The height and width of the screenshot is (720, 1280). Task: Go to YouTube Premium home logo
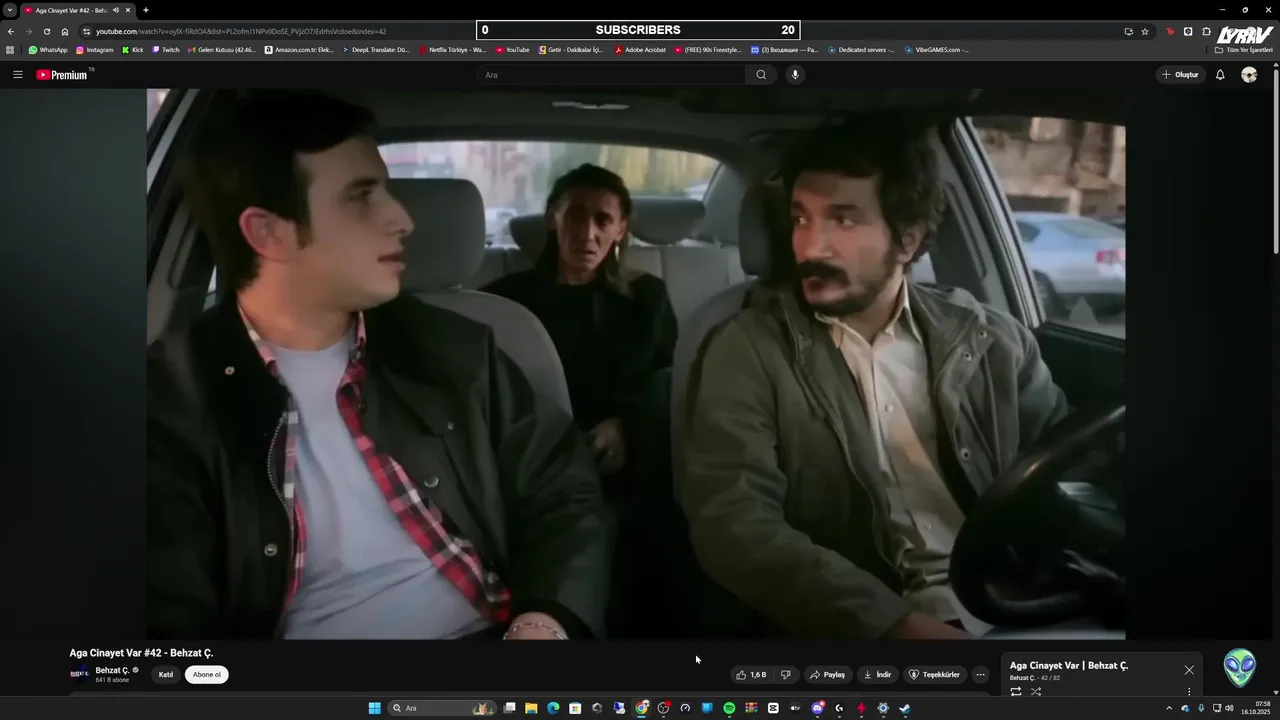[x=63, y=75]
